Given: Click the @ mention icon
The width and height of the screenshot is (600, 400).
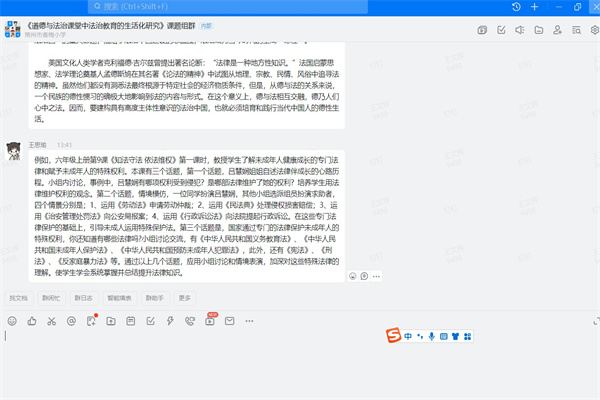Looking at the screenshot, I should 71,321.
